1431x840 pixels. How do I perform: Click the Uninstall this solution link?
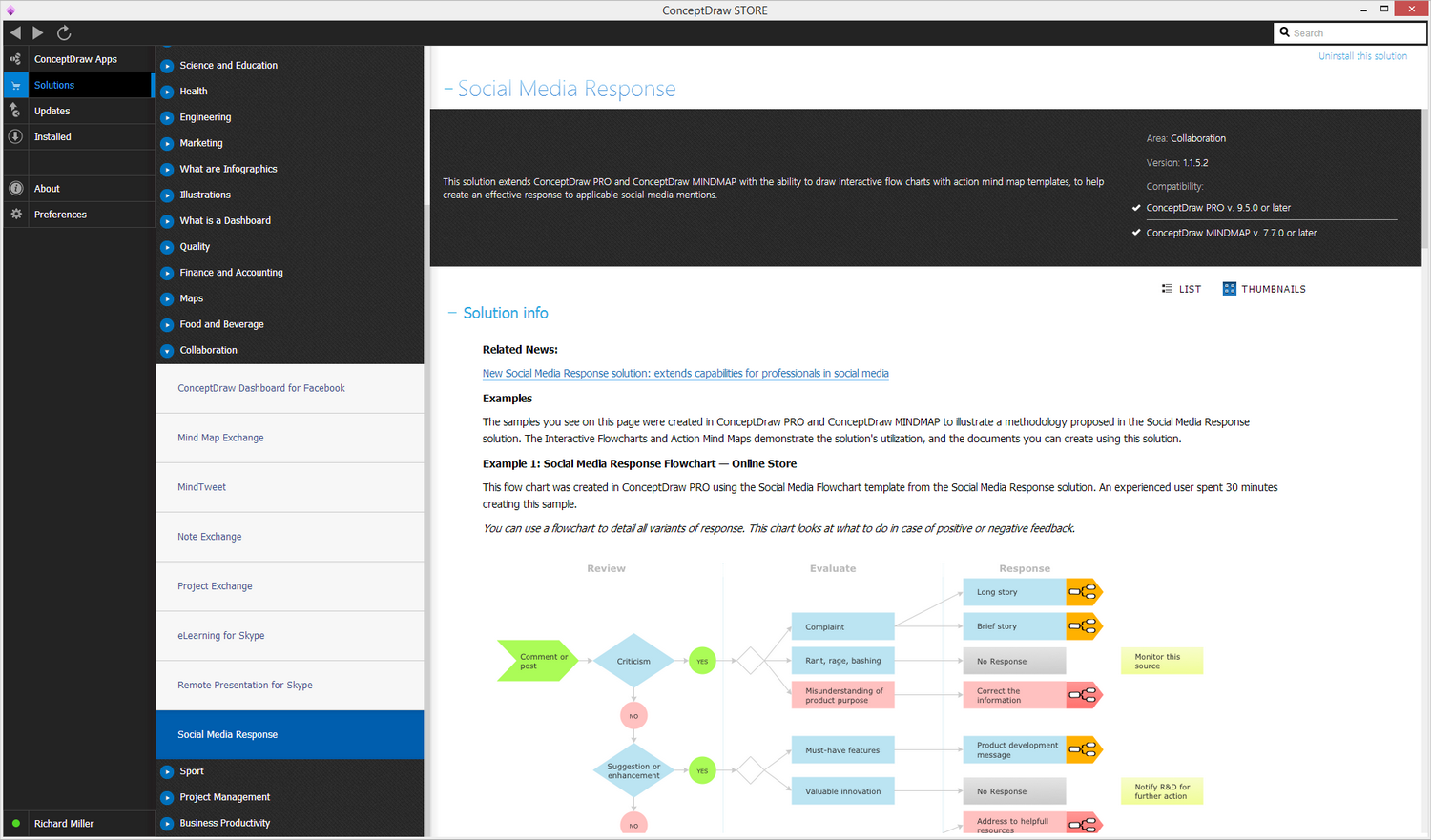pyautogui.click(x=1362, y=56)
